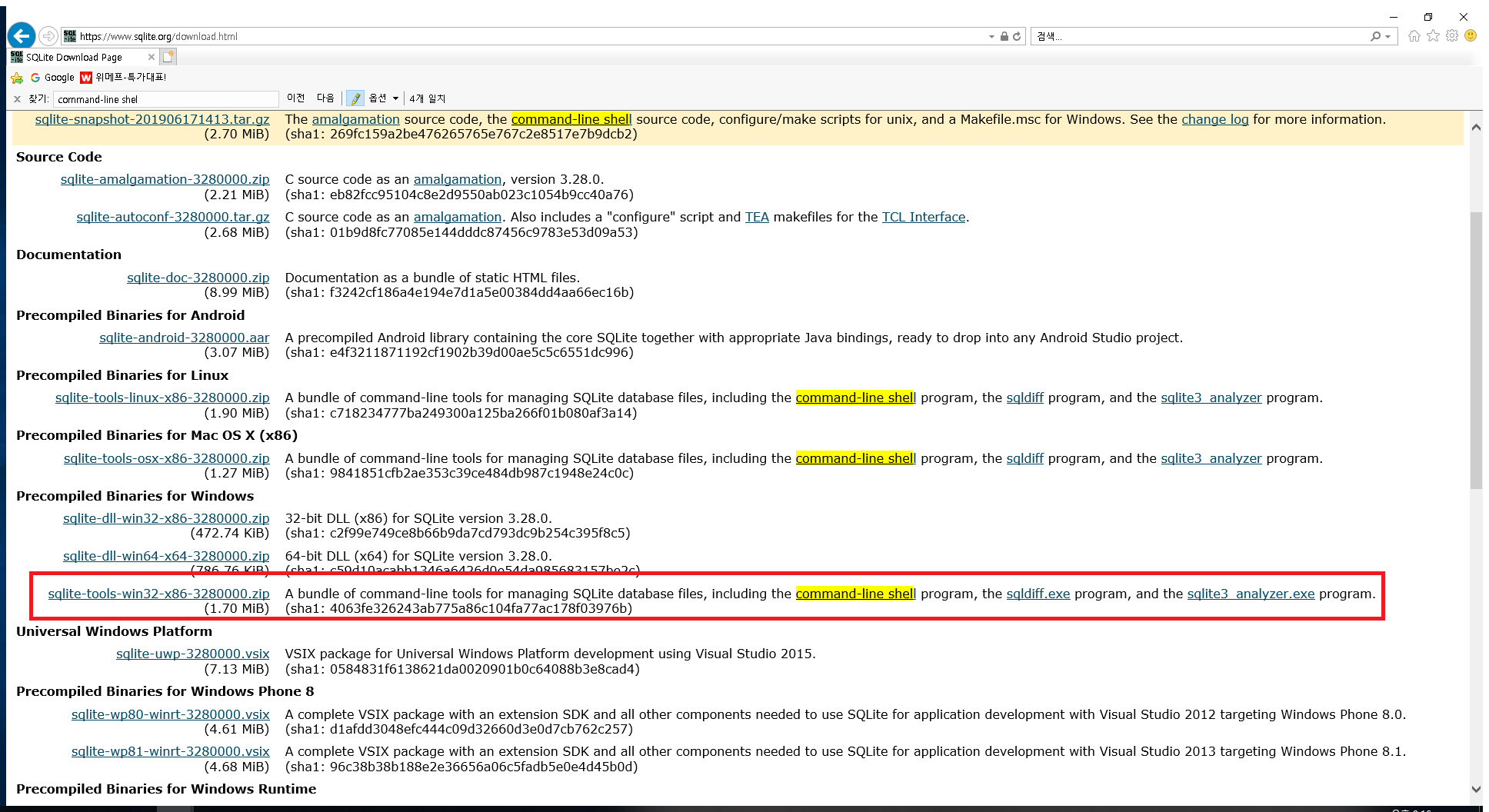Download sqlite-doc-3280000.zip
This screenshot has height=812, width=1489.
[x=198, y=278]
